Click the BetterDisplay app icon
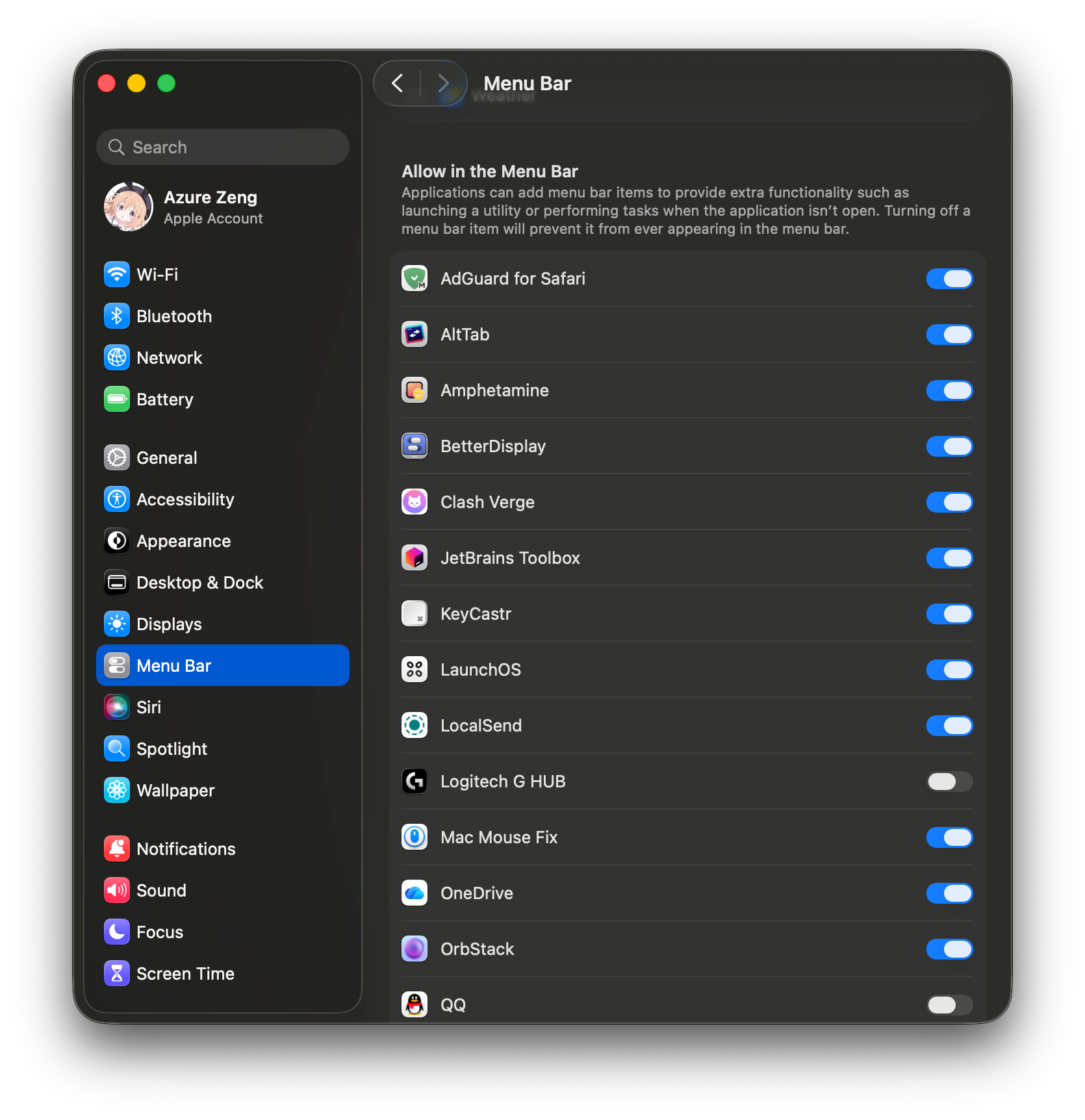The width and height of the screenshot is (1085, 1120). 415,446
